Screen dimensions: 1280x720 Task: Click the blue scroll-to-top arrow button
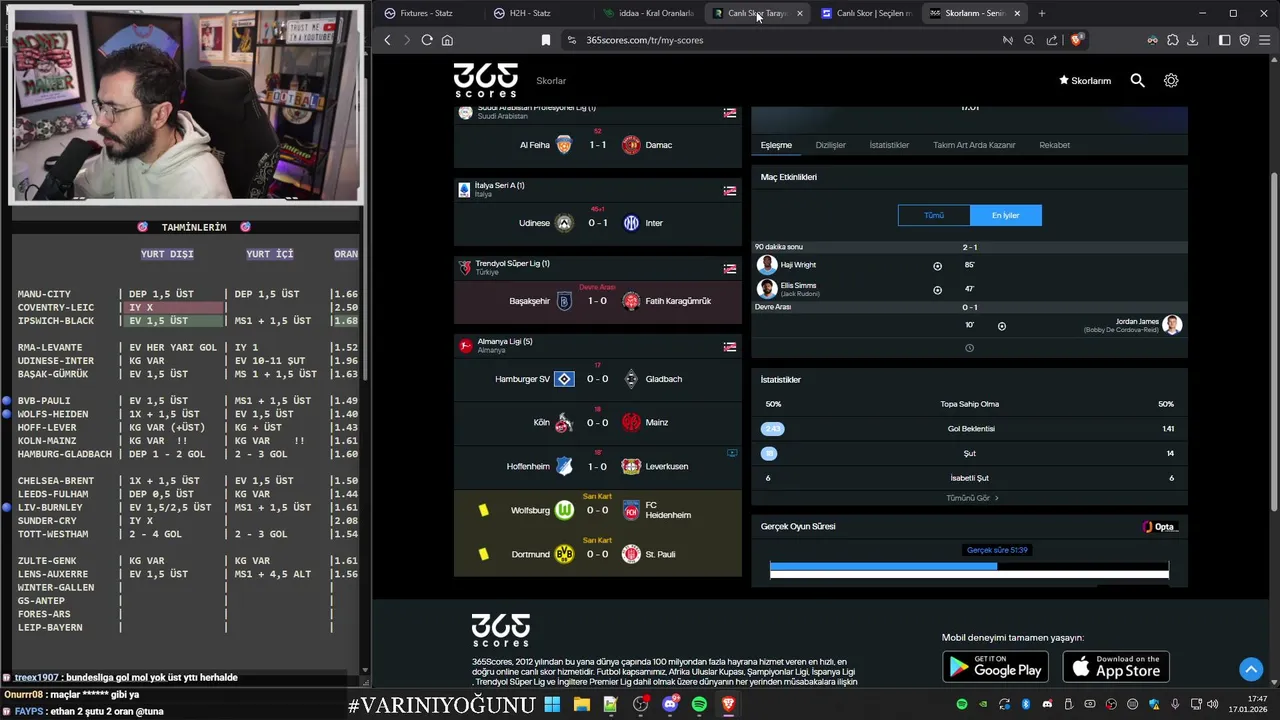[x=1251, y=669]
